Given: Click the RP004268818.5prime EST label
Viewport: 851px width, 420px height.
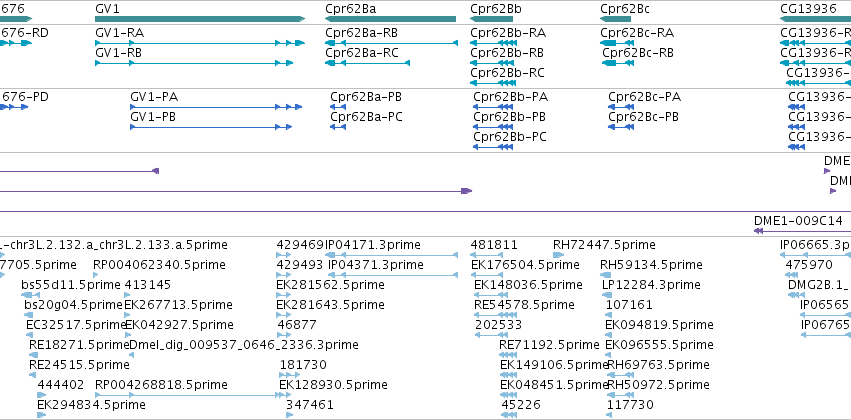Looking at the screenshot, I should pyautogui.click(x=161, y=386).
